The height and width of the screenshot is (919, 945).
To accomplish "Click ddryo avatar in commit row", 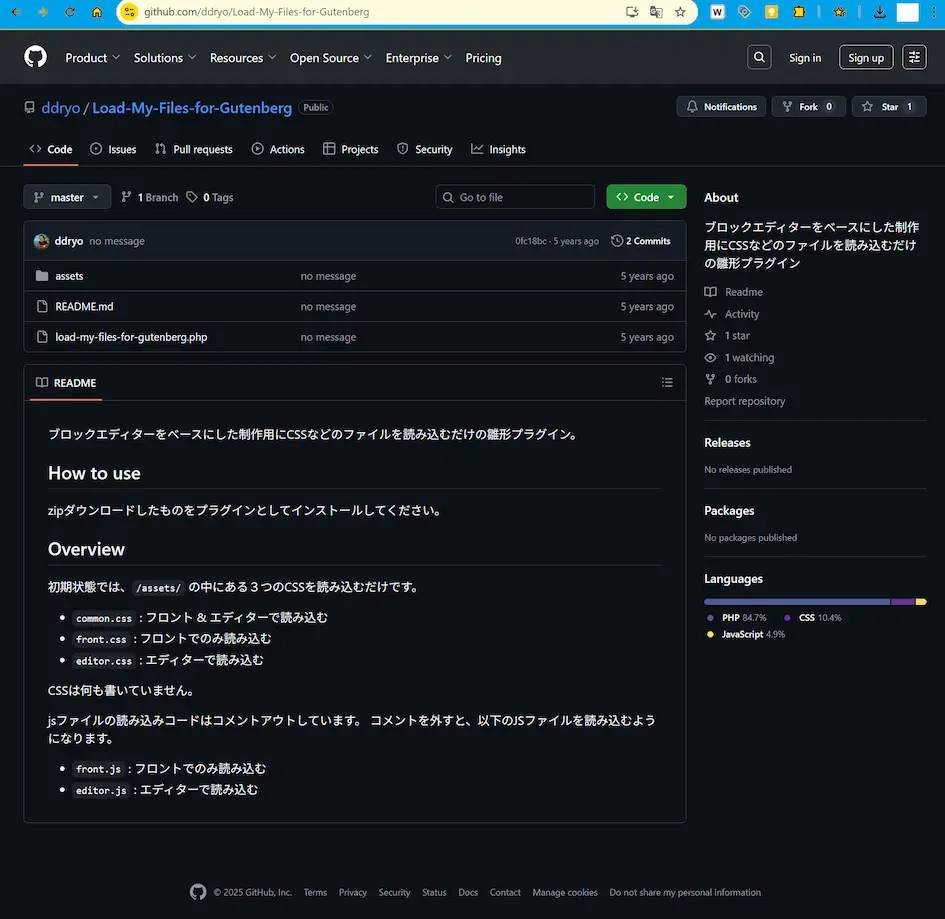I will tap(42, 241).
